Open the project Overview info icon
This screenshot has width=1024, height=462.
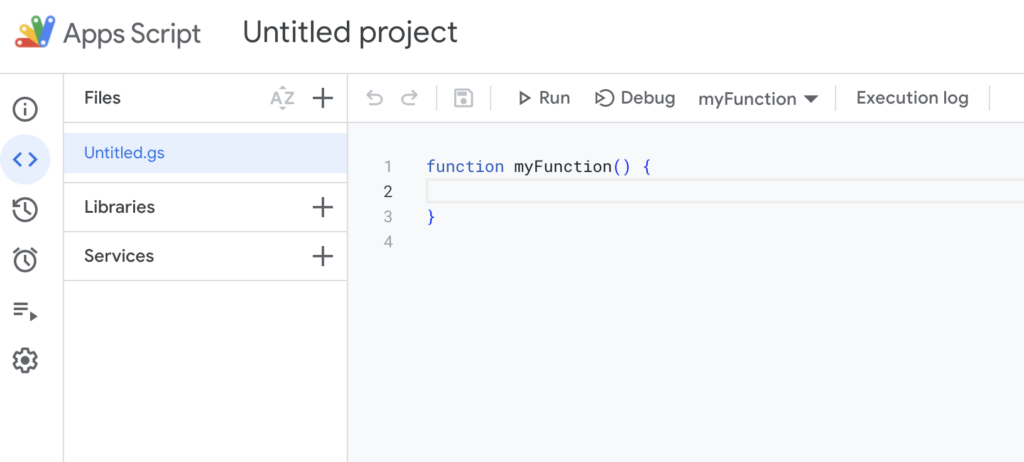(x=25, y=109)
